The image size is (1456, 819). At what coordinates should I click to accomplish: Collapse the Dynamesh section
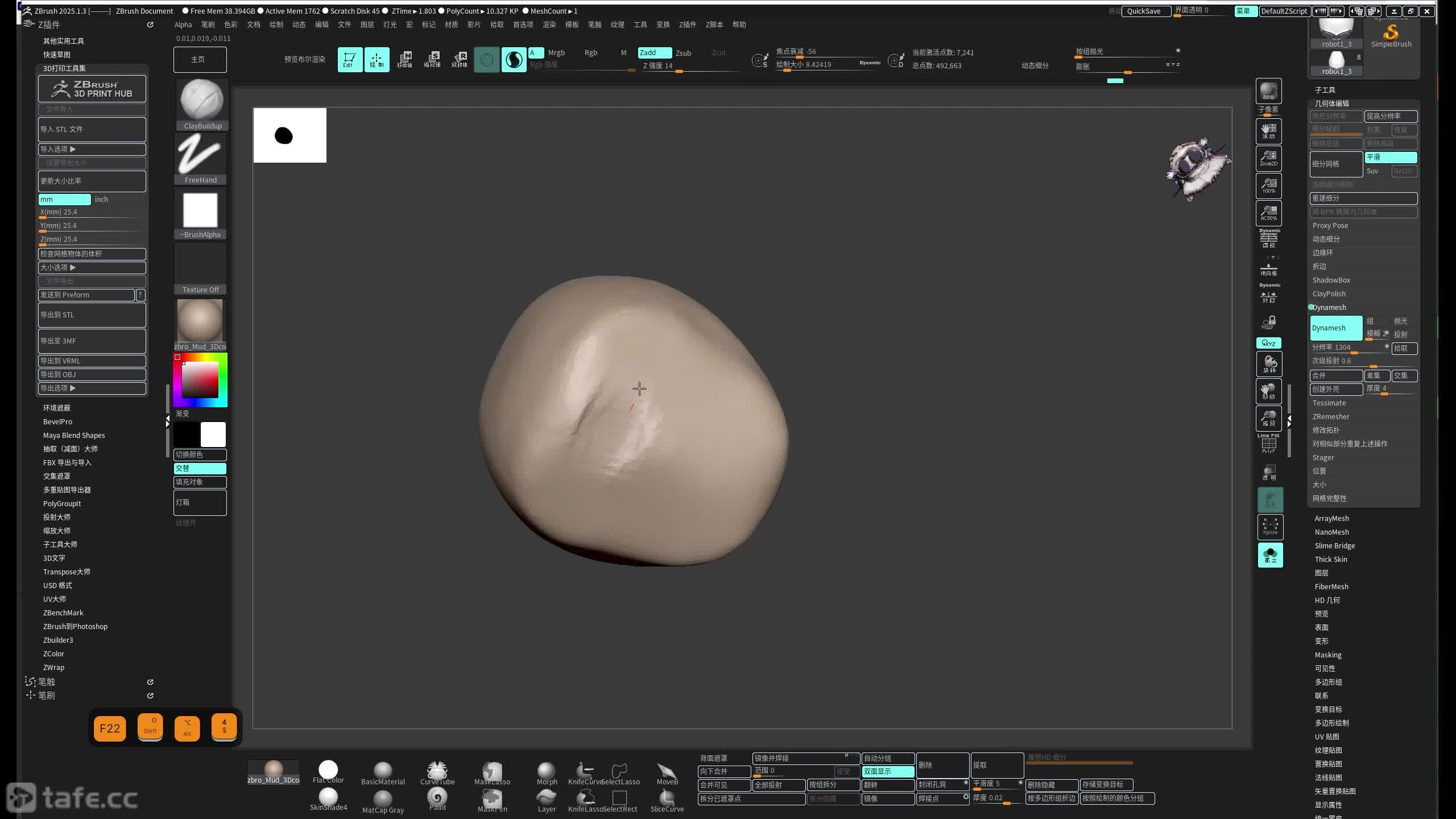pyautogui.click(x=1329, y=307)
